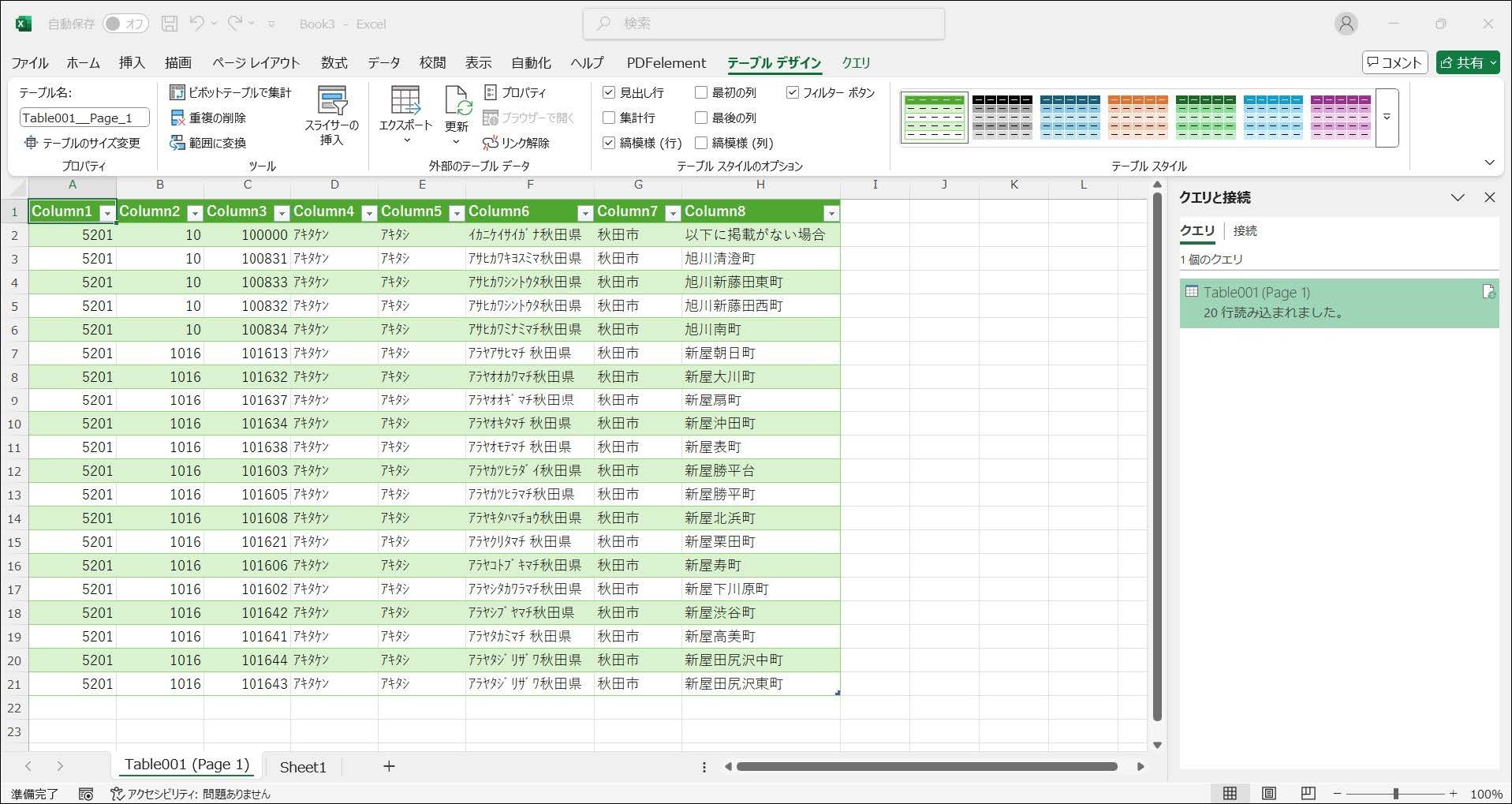This screenshot has width=1512, height=804.
Task: Click the save icon in title bar
Action: point(170,24)
